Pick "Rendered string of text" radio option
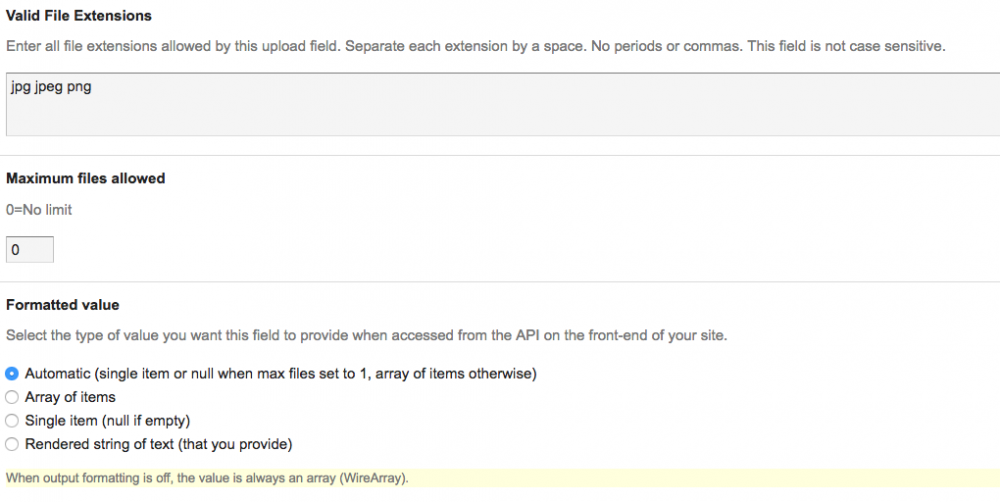This screenshot has width=1000, height=502. [x=12, y=444]
